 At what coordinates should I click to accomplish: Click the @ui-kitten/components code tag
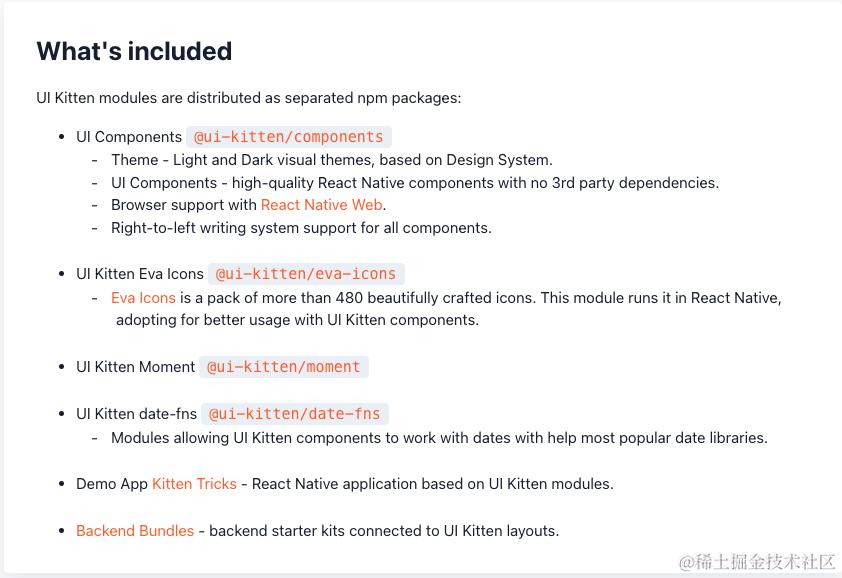288,137
